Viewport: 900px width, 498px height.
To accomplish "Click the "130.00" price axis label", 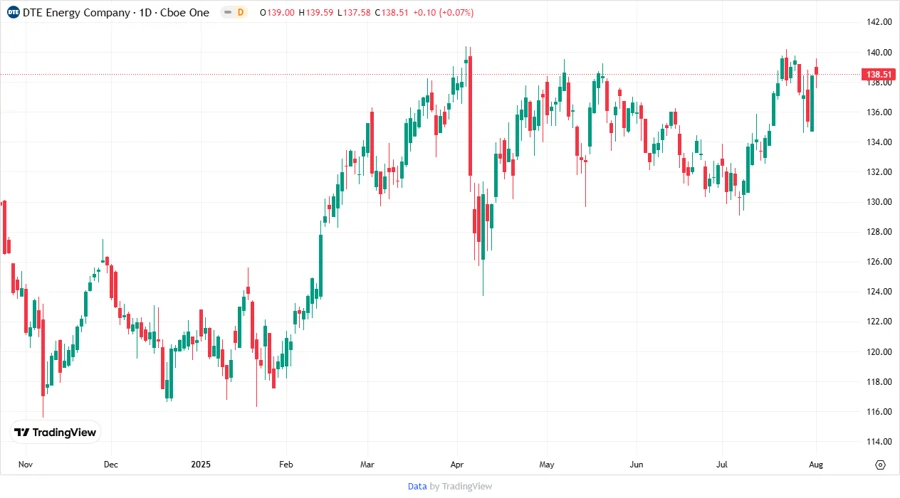I will [879, 202].
